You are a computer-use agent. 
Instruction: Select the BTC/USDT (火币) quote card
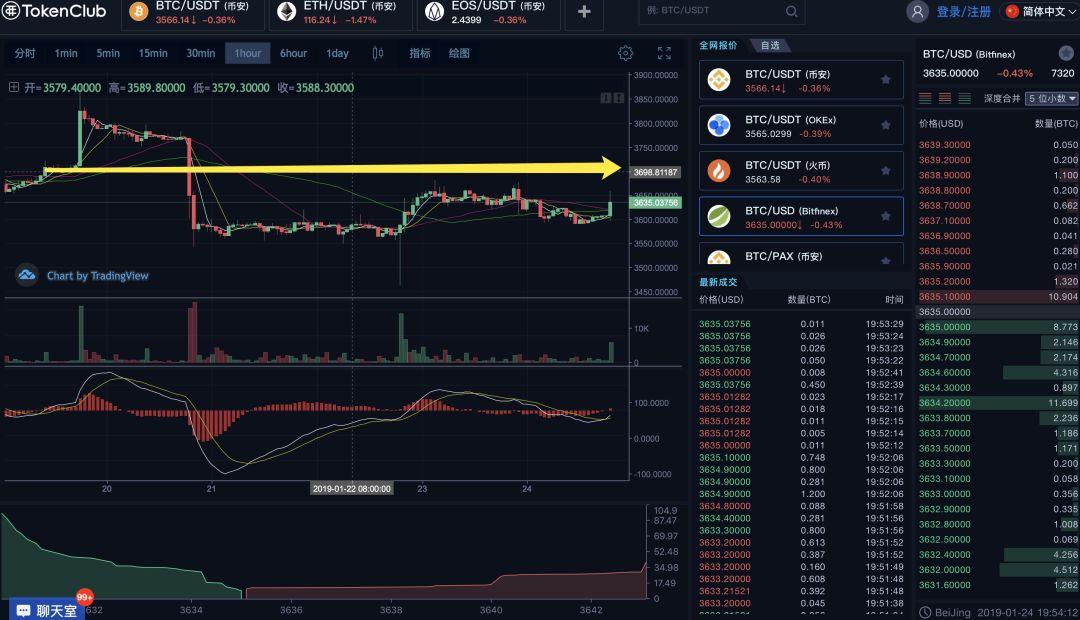[801, 171]
